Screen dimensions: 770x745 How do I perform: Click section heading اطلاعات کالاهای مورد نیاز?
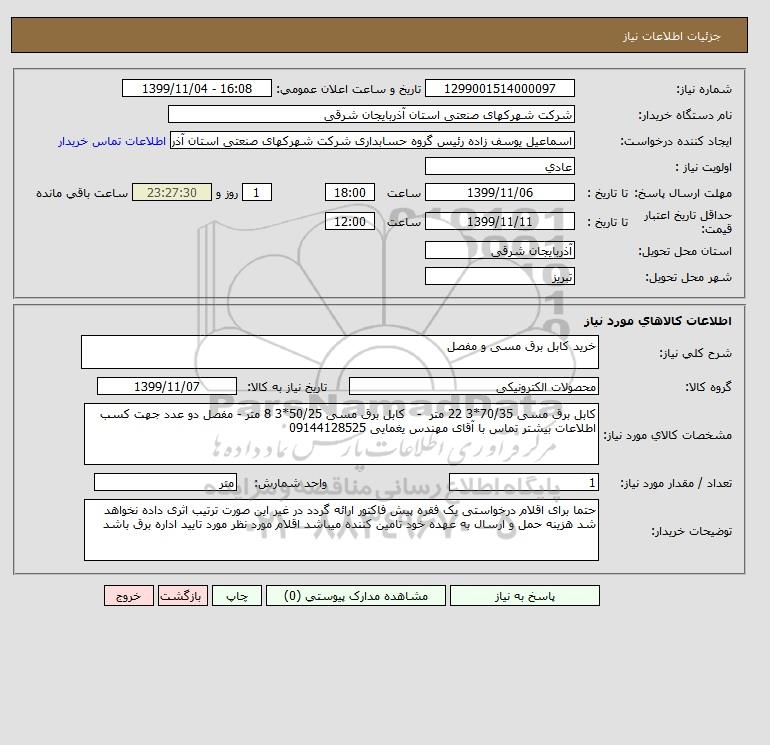tap(658, 321)
